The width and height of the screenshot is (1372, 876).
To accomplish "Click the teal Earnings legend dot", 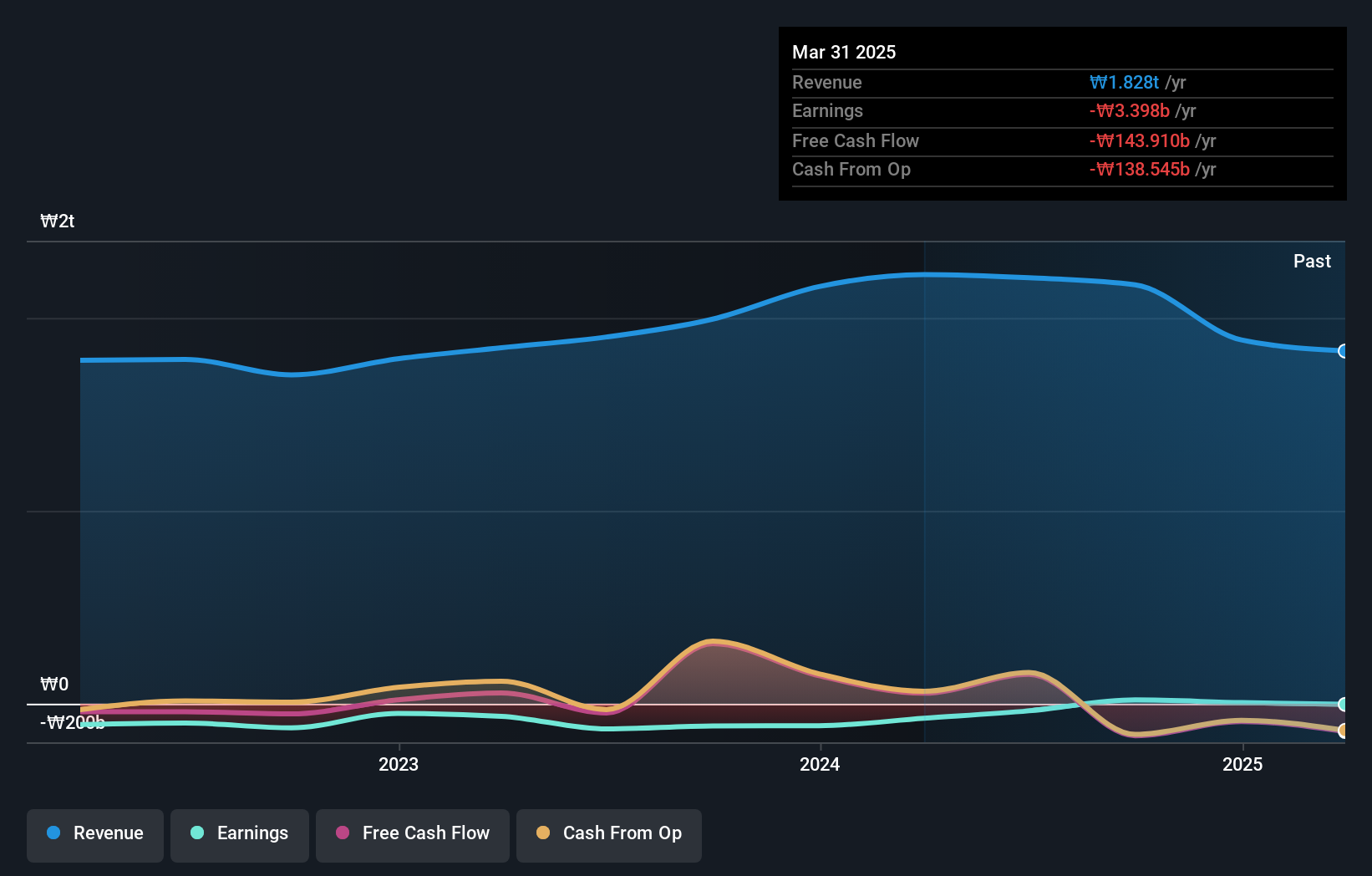I will 197,833.
